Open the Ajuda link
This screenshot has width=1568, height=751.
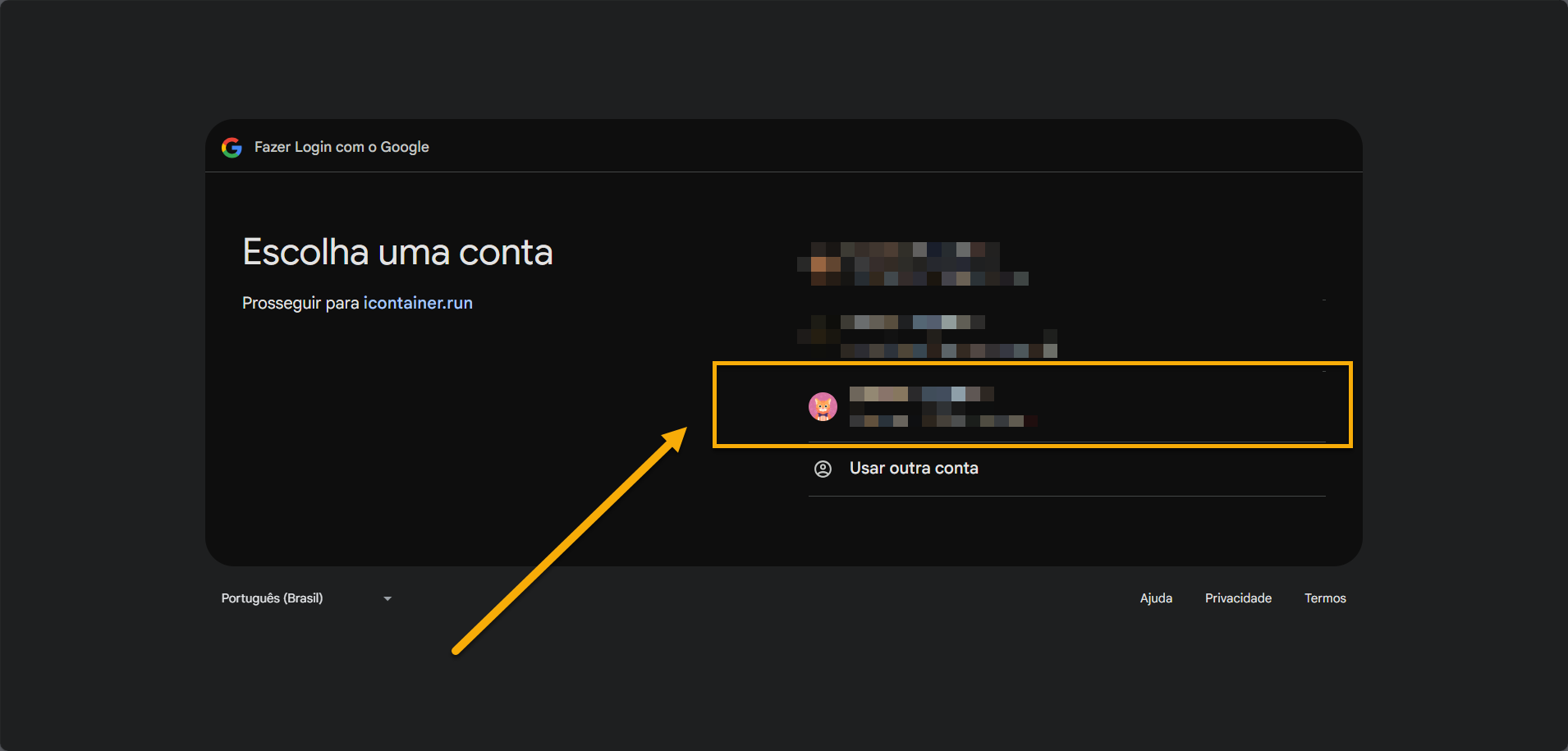(x=1156, y=598)
